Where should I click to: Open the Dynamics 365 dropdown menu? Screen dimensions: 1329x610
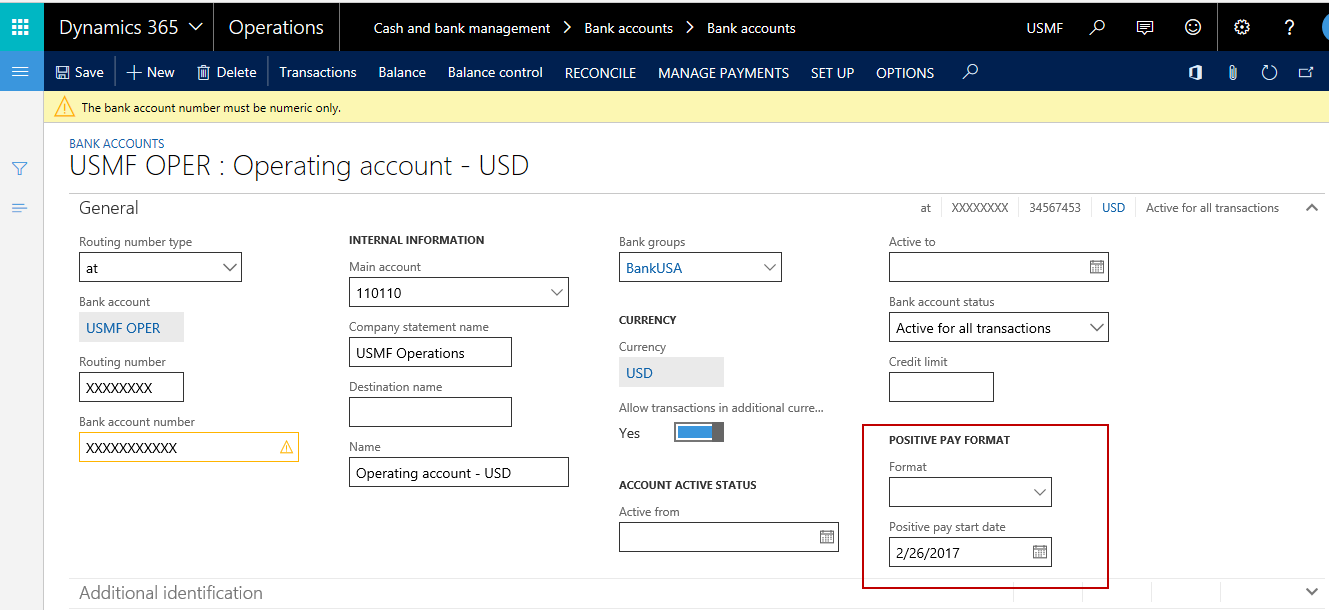point(130,28)
